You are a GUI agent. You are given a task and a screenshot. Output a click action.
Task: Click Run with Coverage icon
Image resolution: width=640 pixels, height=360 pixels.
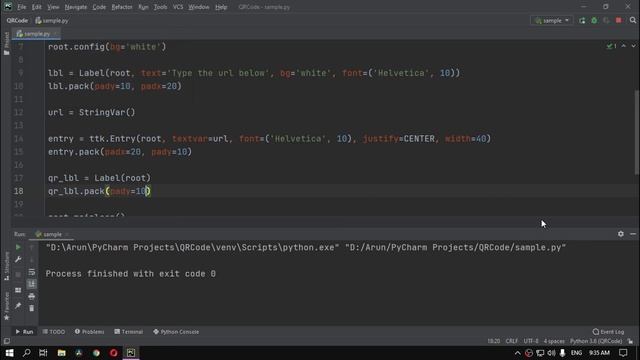(x=606, y=20)
